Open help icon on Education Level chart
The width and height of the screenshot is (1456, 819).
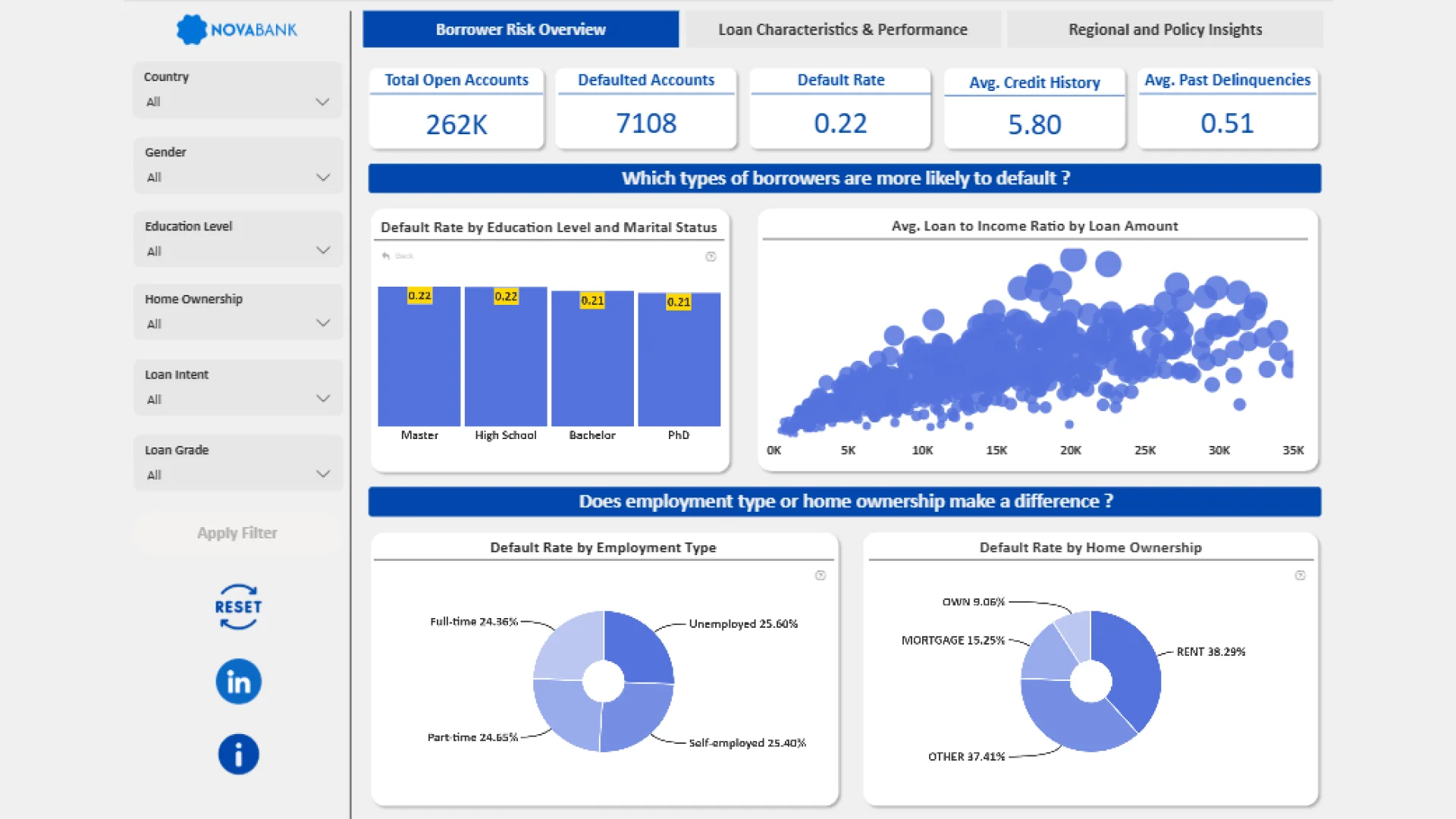[711, 256]
